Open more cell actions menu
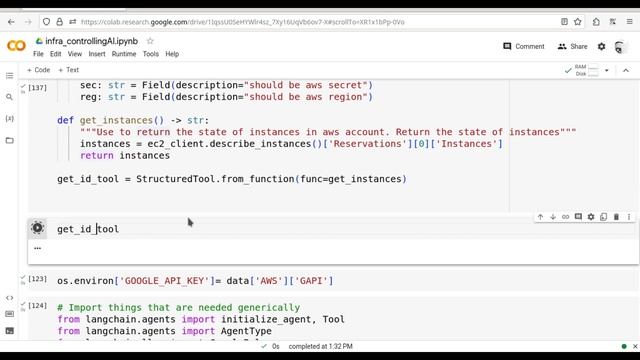Viewport: 640px width, 360px height. point(629,217)
